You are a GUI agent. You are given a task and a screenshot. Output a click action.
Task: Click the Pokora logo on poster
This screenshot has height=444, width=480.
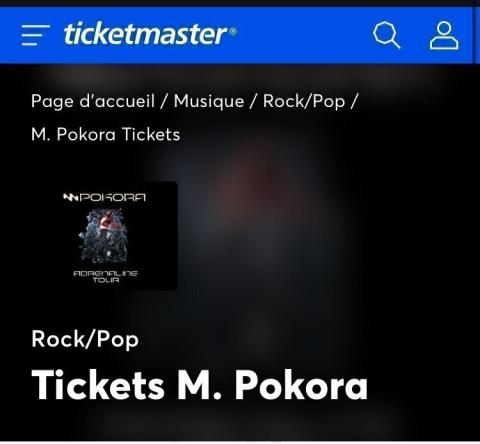point(104,197)
